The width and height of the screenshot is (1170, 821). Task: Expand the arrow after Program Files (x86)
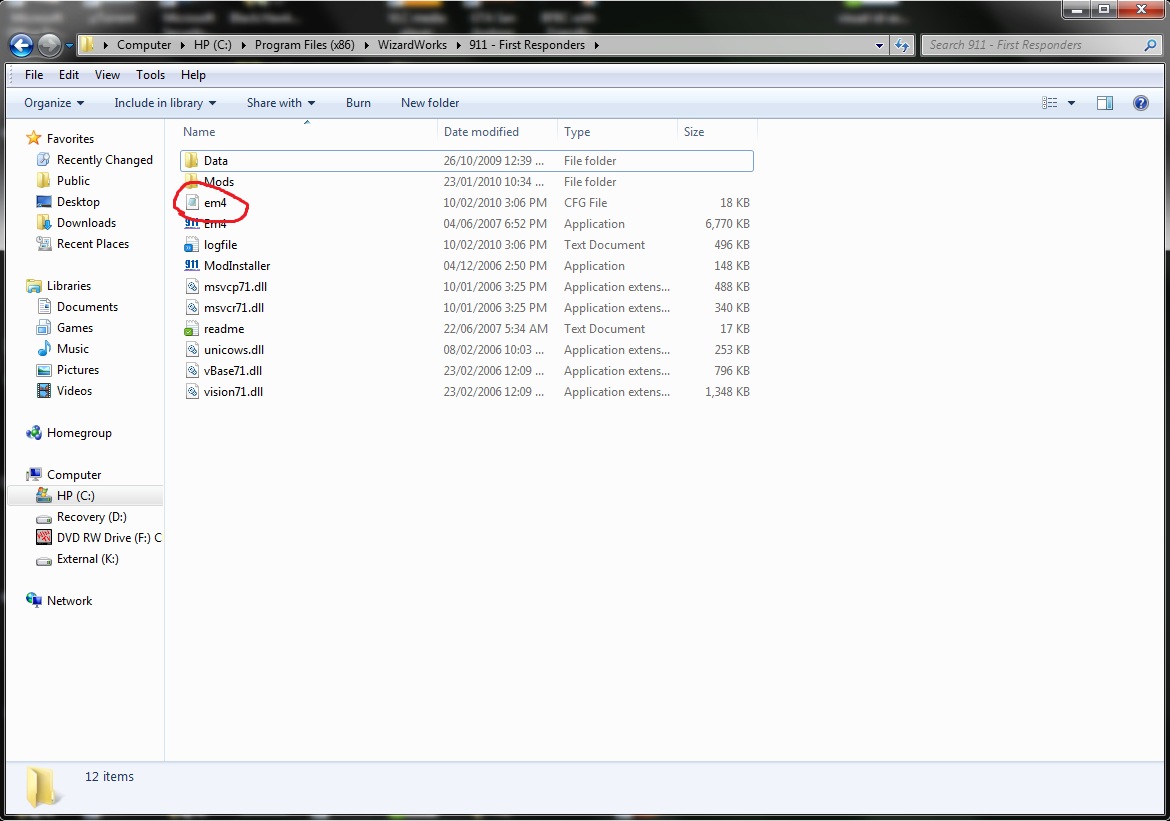[366, 45]
